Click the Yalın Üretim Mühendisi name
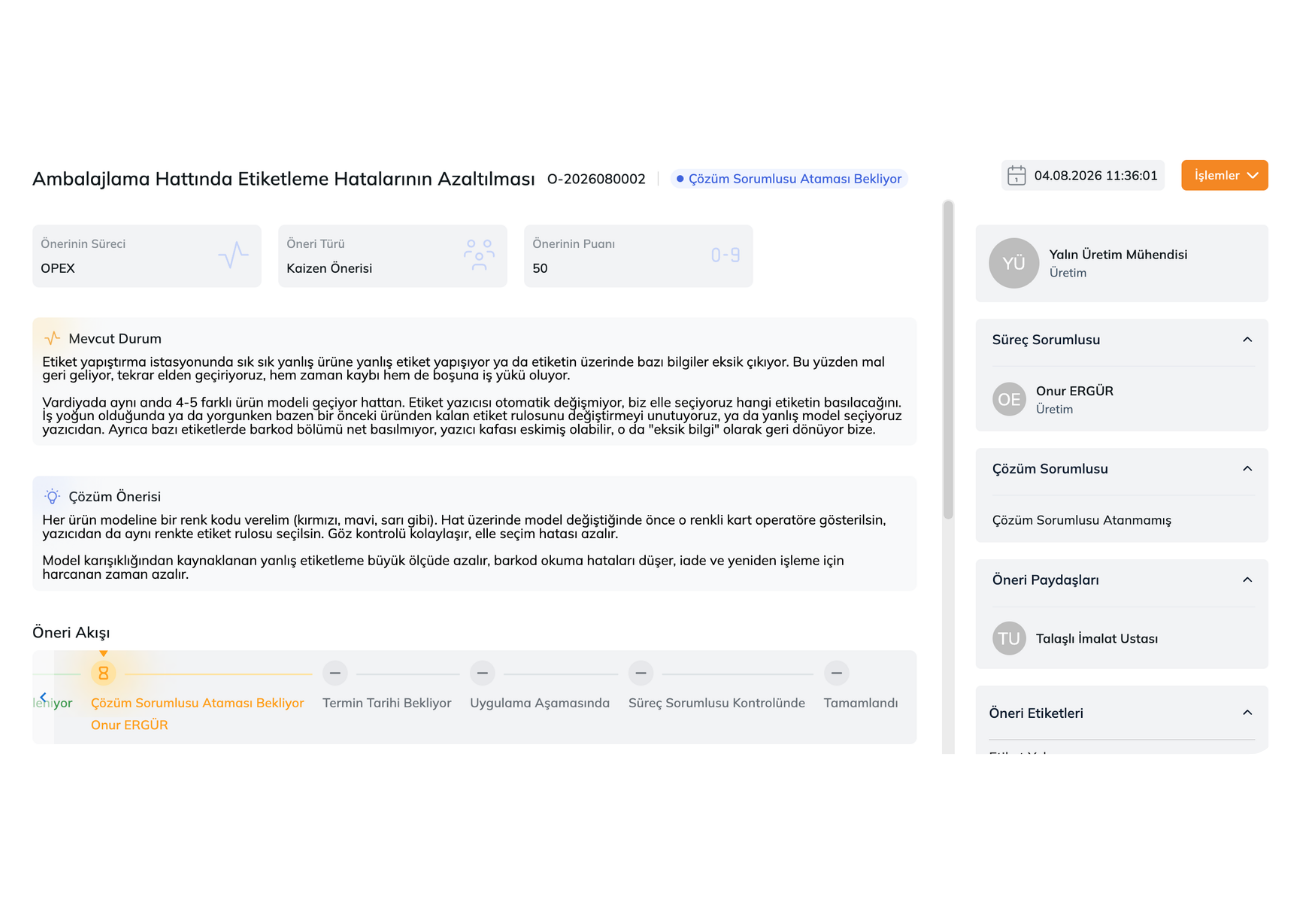This screenshot has height=900, width=1300. pos(1118,255)
